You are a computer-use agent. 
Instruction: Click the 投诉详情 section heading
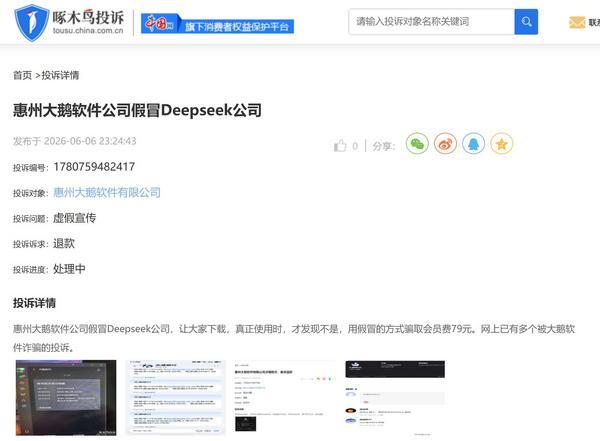click(x=34, y=303)
